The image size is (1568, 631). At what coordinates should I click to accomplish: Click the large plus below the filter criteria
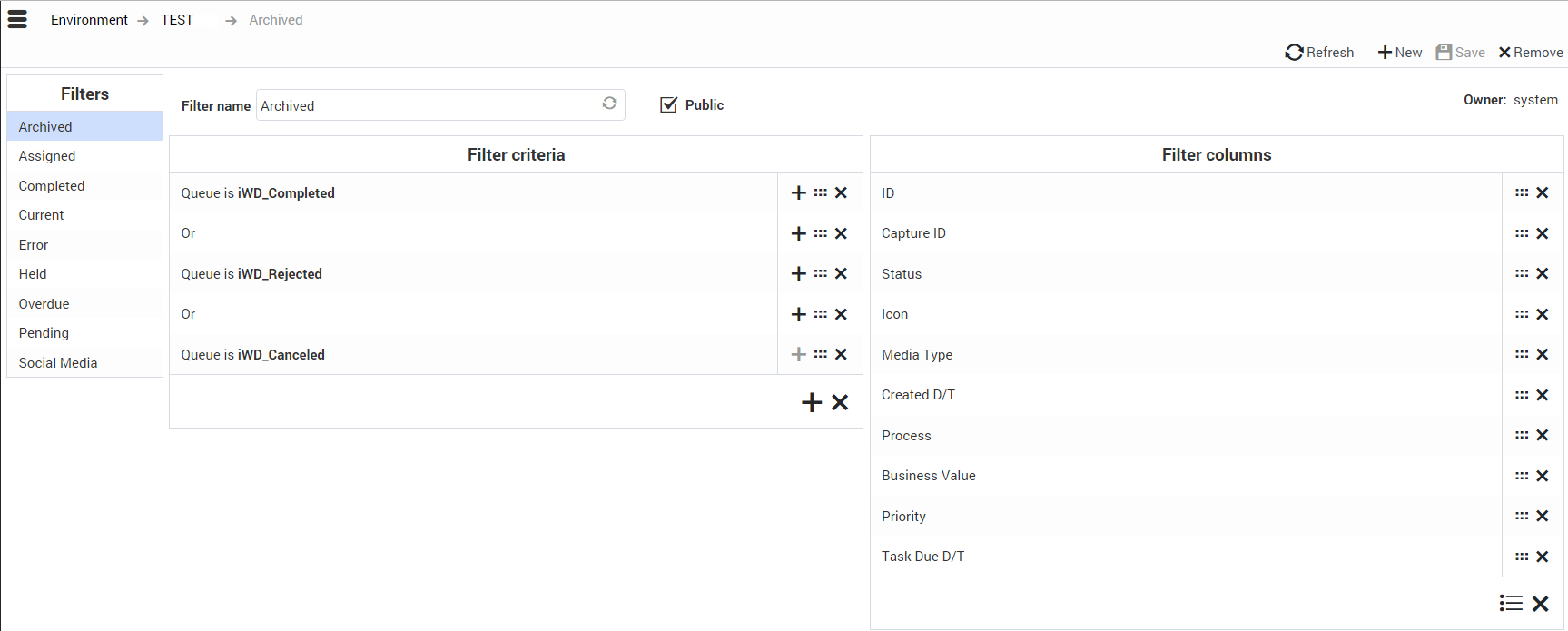tap(812, 402)
